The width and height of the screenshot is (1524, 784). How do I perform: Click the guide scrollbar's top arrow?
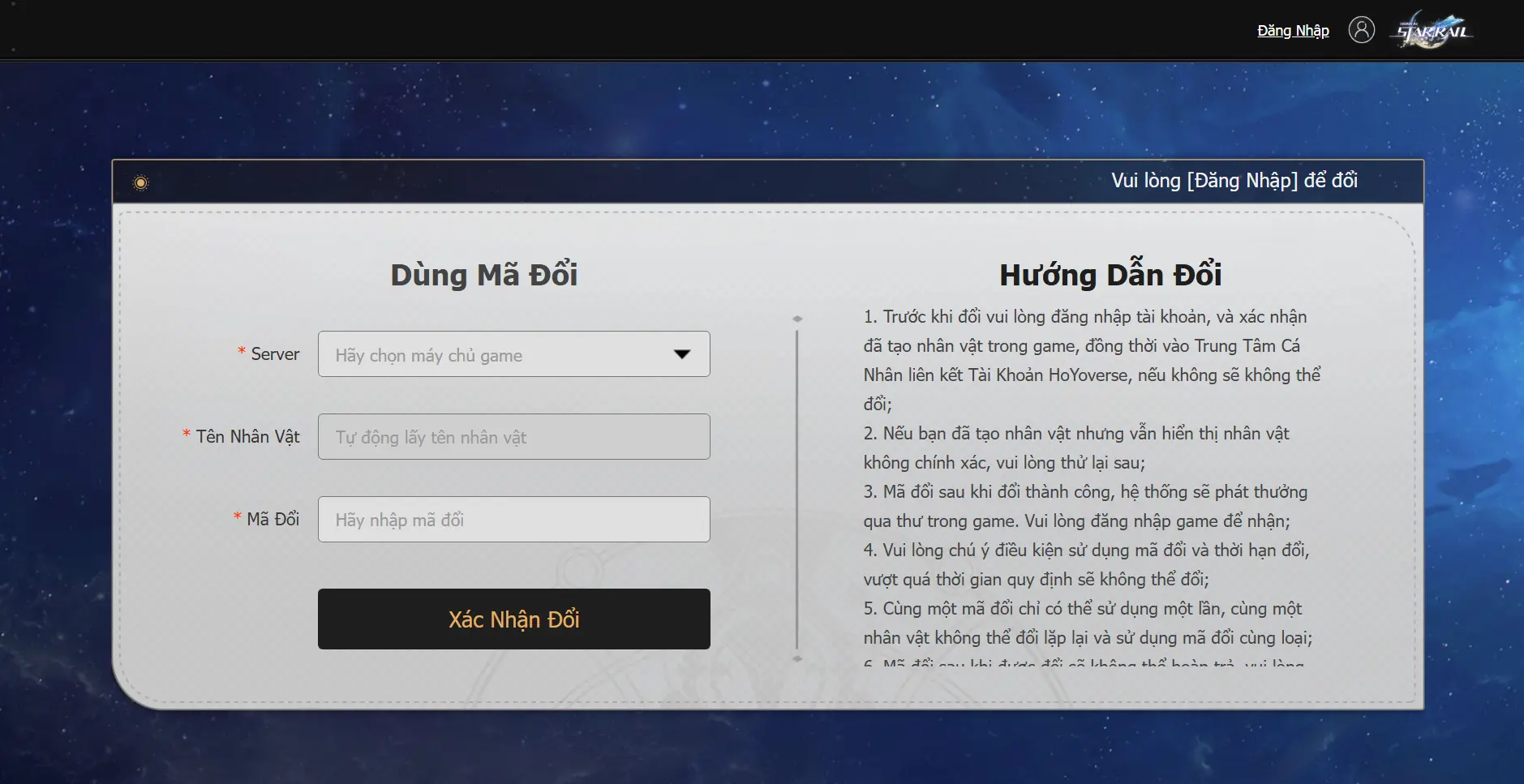[797, 319]
